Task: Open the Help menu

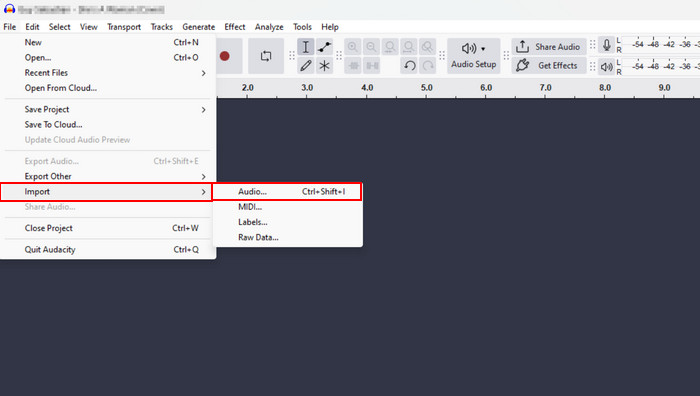Action: (x=330, y=27)
